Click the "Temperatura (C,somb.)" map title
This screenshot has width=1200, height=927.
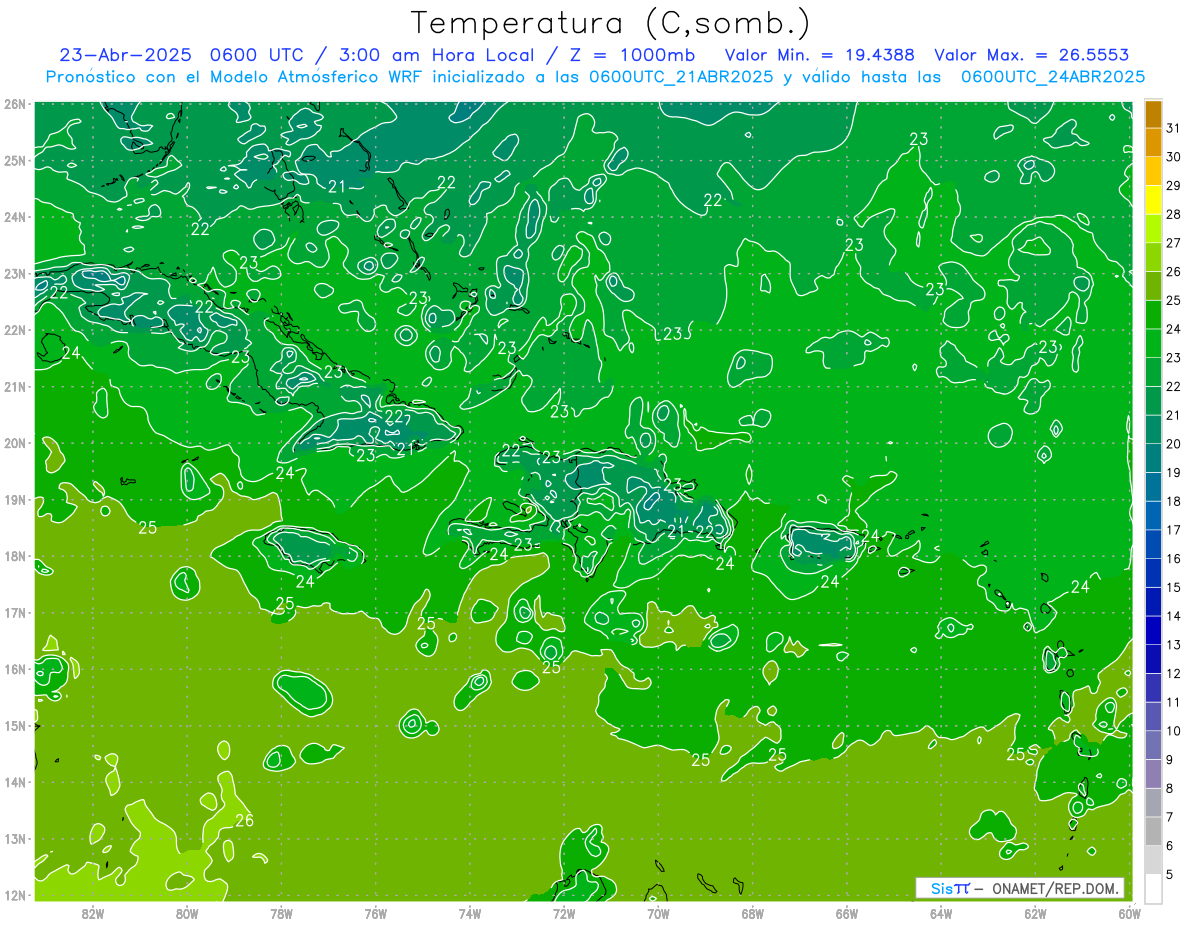(611, 22)
